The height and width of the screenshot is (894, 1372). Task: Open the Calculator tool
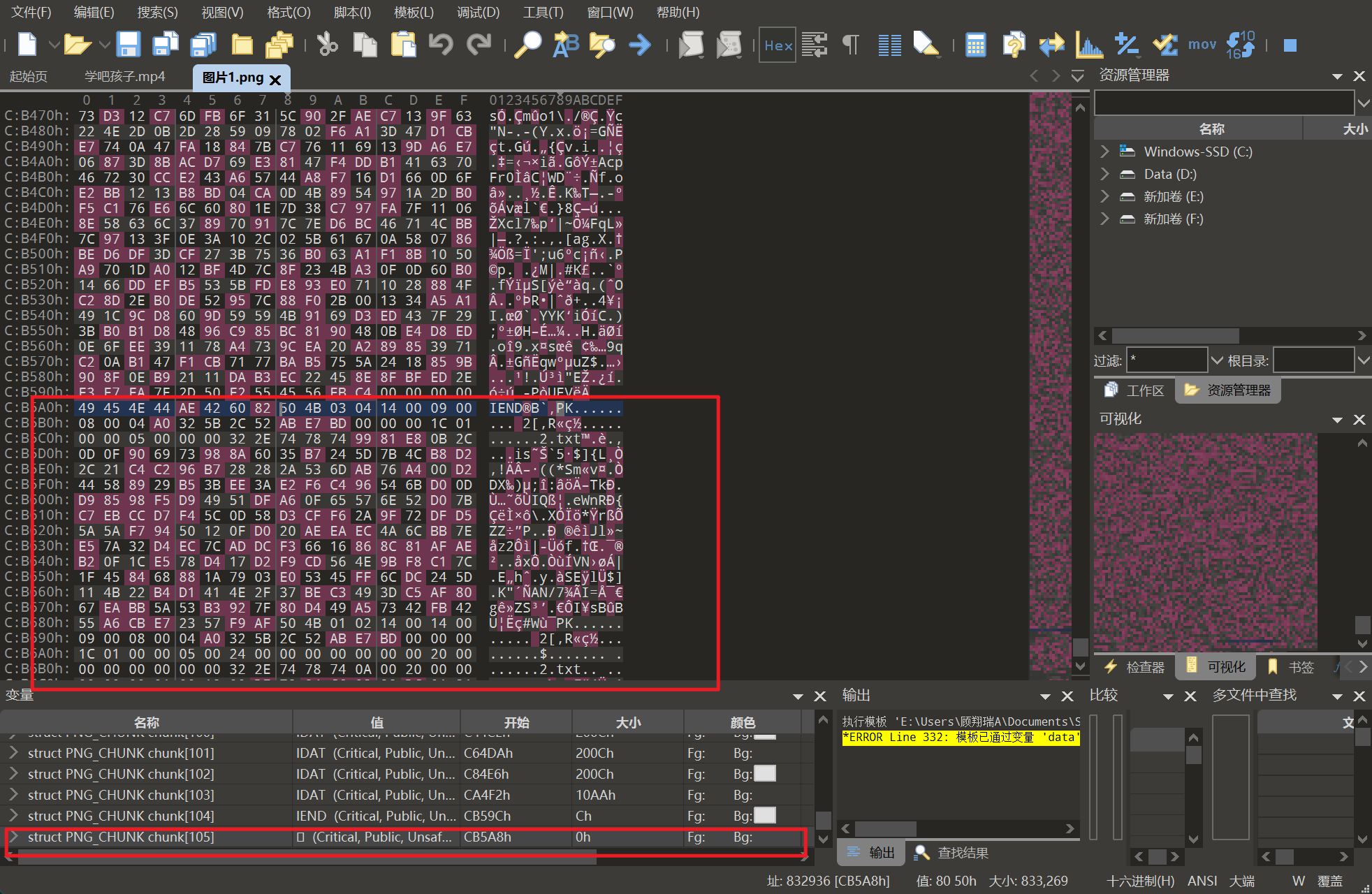975,45
